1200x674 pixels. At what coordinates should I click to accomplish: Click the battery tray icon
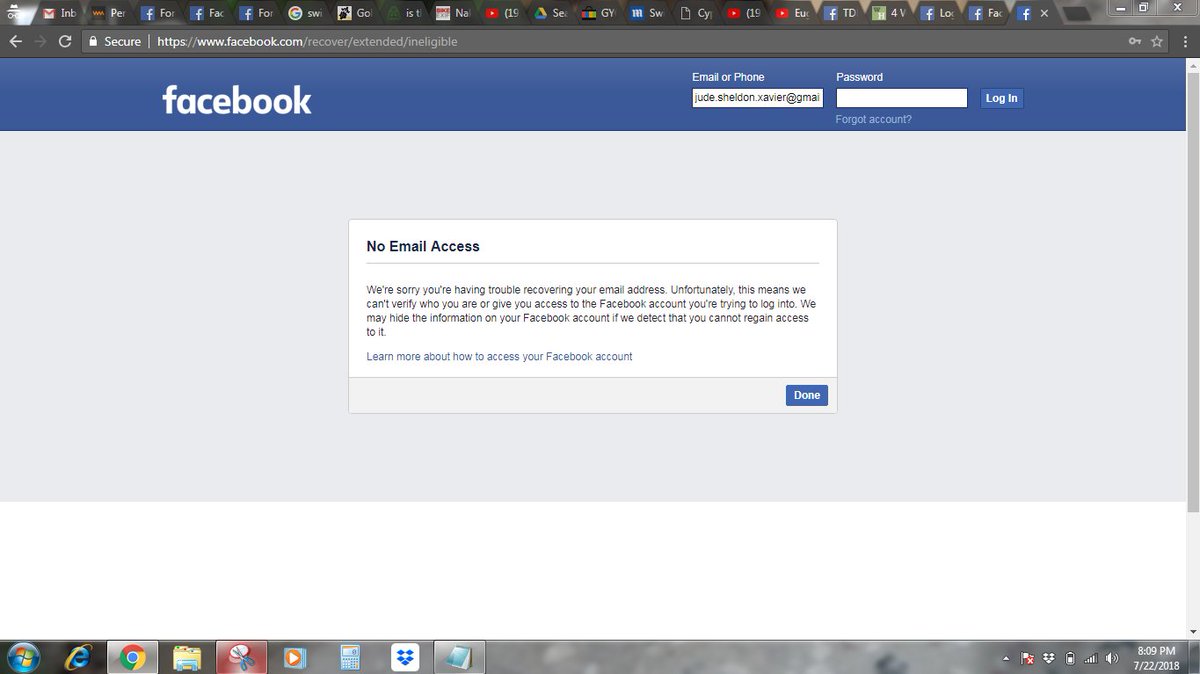[1069, 658]
